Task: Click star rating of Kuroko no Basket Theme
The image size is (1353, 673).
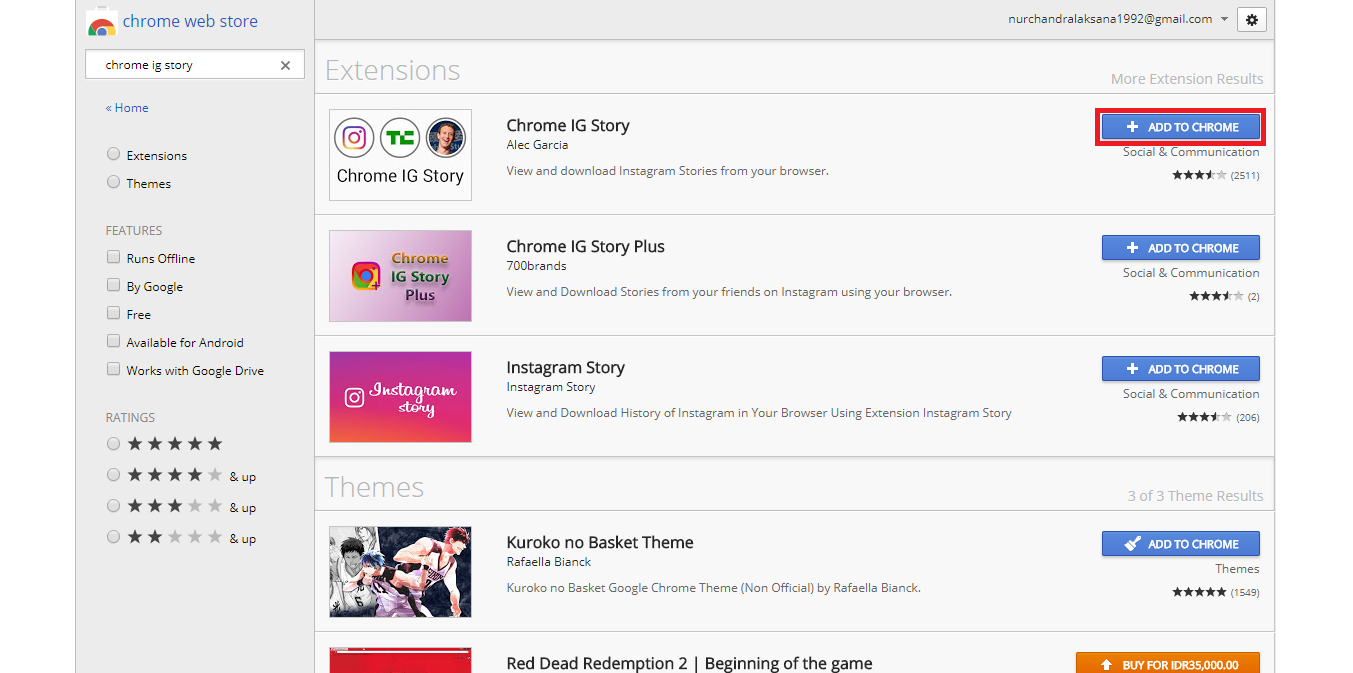Action: pyautogui.click(x=1199, y=592)
